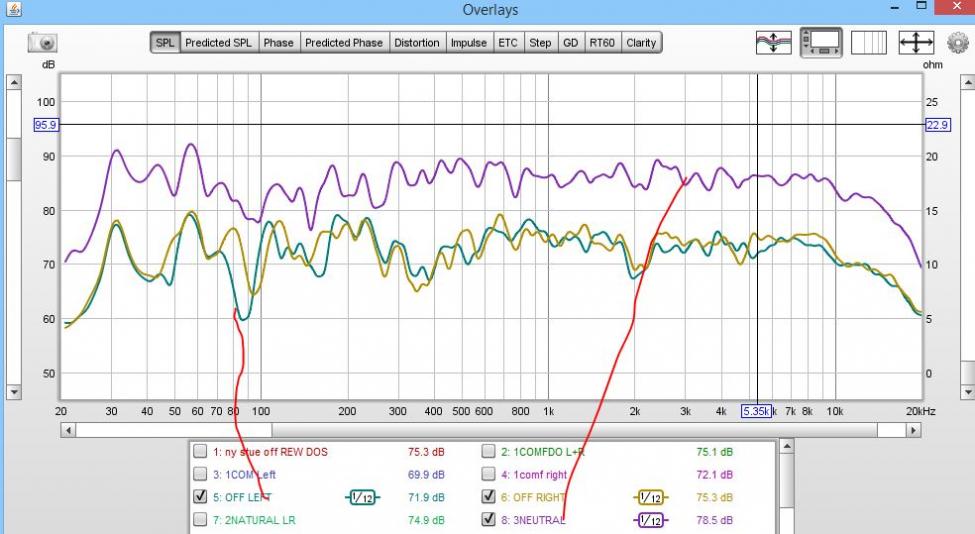The image size is (975, 534).
Task: Click the 22.9 ohm cursor value box
Action: tap(937, 125)
